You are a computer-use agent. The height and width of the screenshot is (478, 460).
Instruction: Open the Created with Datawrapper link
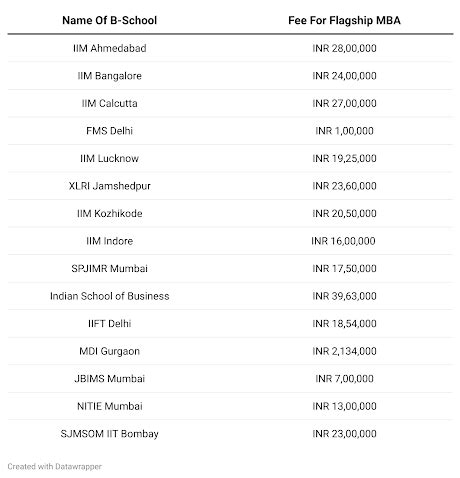coord(55,466)
